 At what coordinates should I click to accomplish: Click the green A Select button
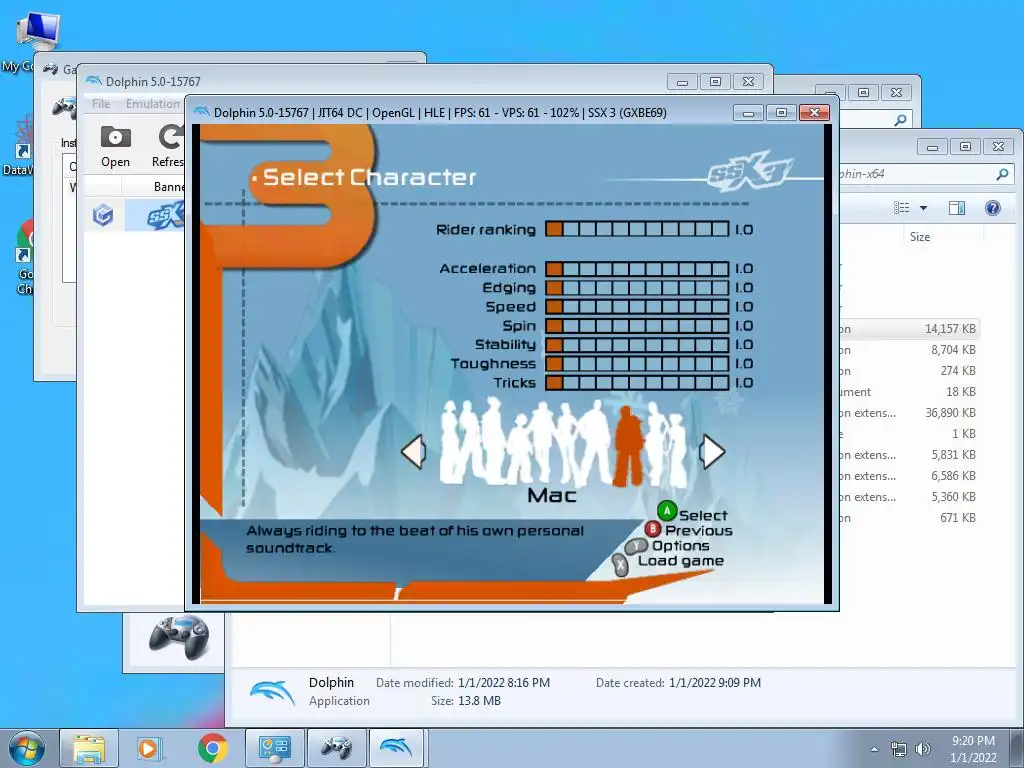click(x=667, y=511)
